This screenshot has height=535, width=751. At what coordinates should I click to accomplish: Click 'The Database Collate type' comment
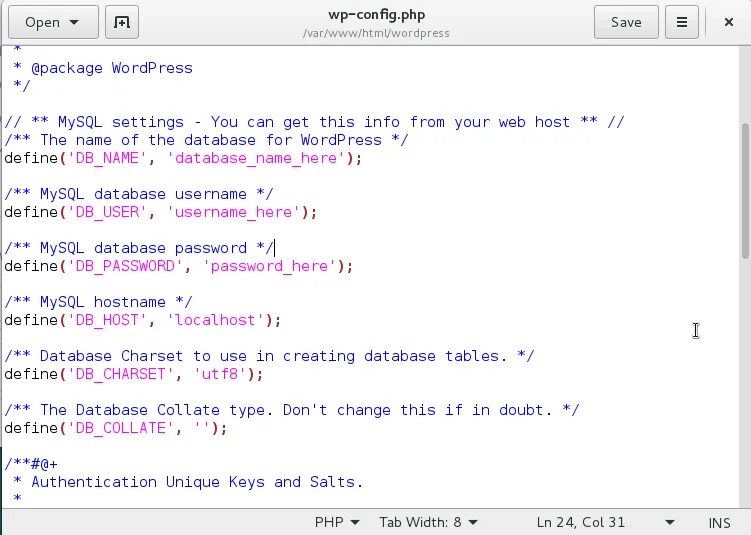point(292,410)
